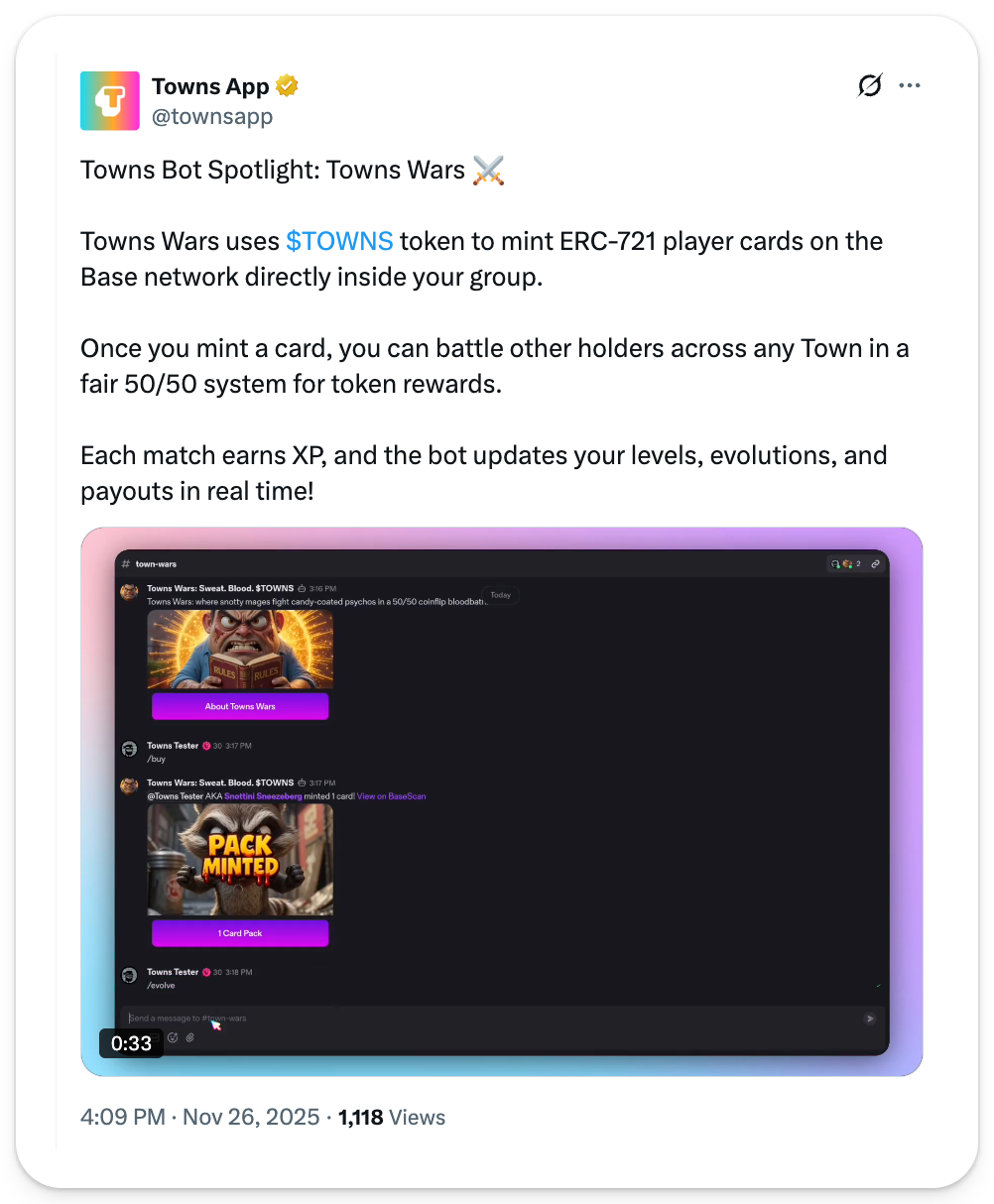
Task: Click the About Towns Wars button
Action: pyautogui.click(x=240, y=706)
